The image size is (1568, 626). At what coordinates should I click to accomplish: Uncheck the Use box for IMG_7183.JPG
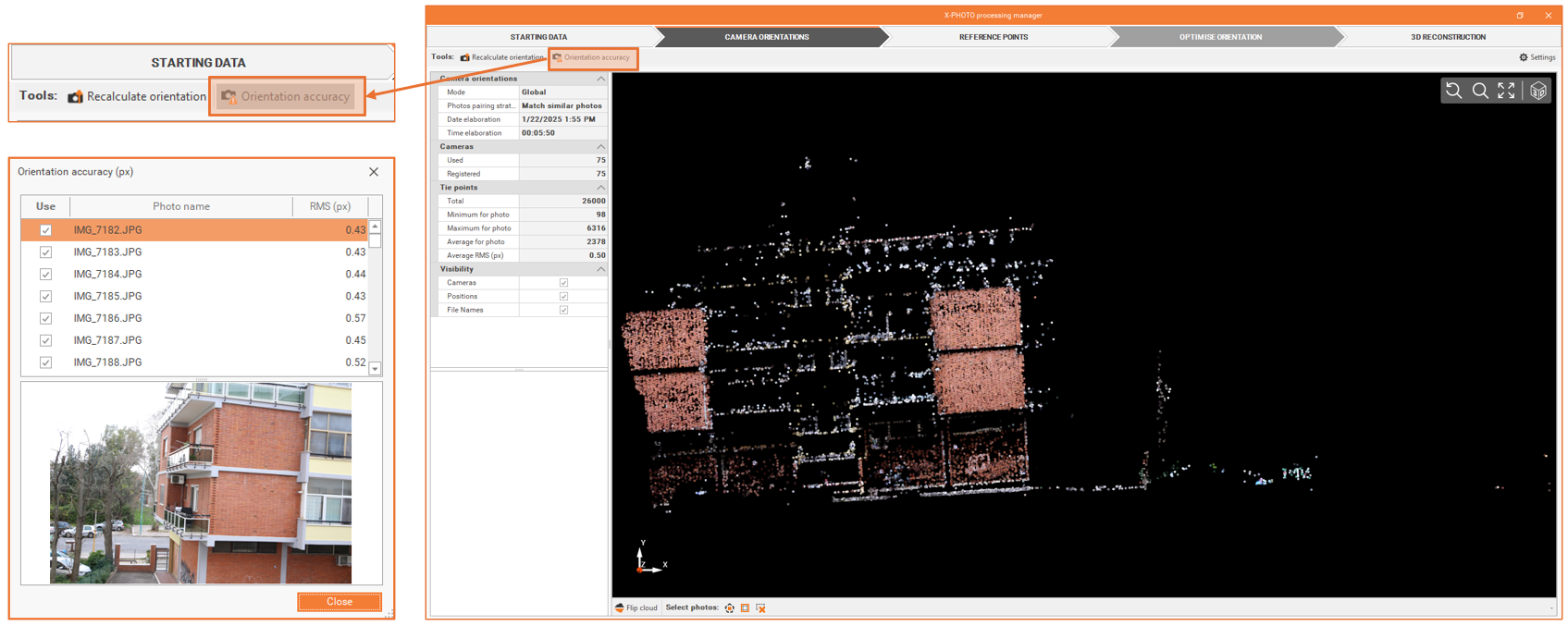tap(45, 252)
